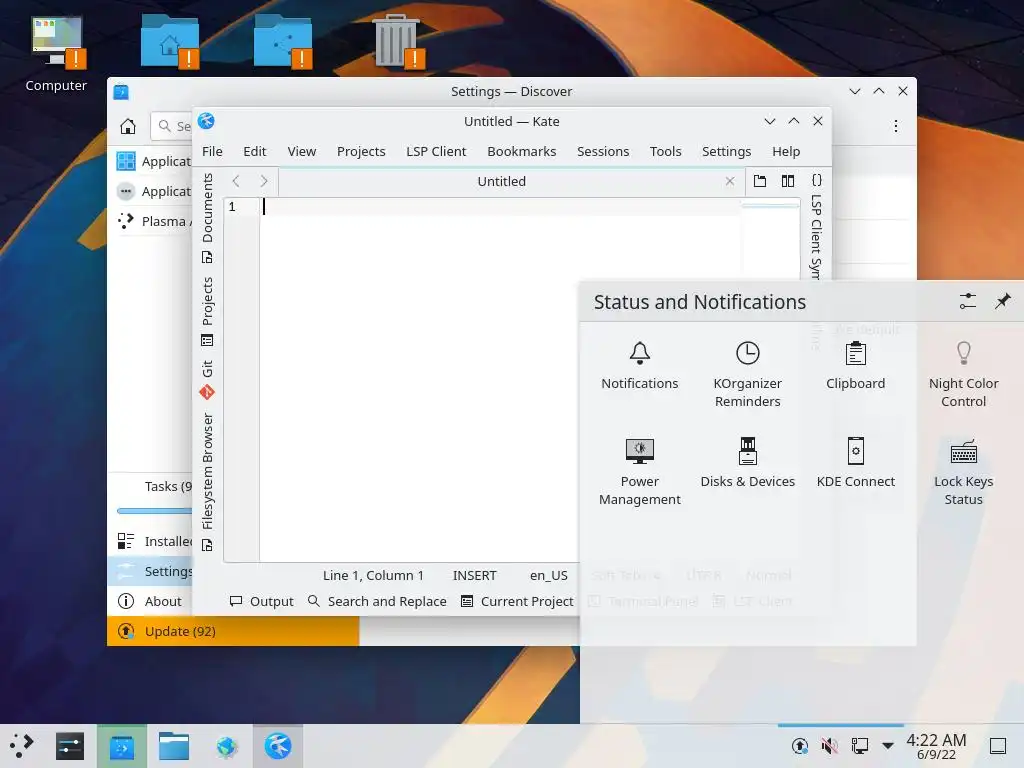Click the muted volume tray icon
Viewport: 1024px width, 768px height.
829,746
